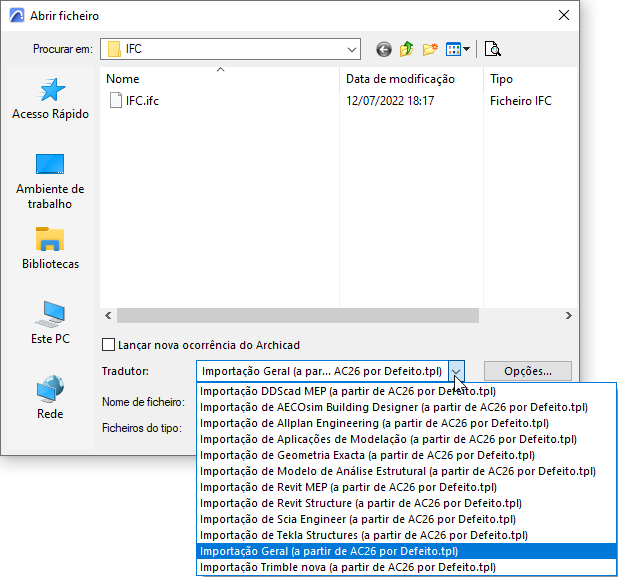
Task: Close the Abrir ficheiro dialog
Action: tap(564, 15)
